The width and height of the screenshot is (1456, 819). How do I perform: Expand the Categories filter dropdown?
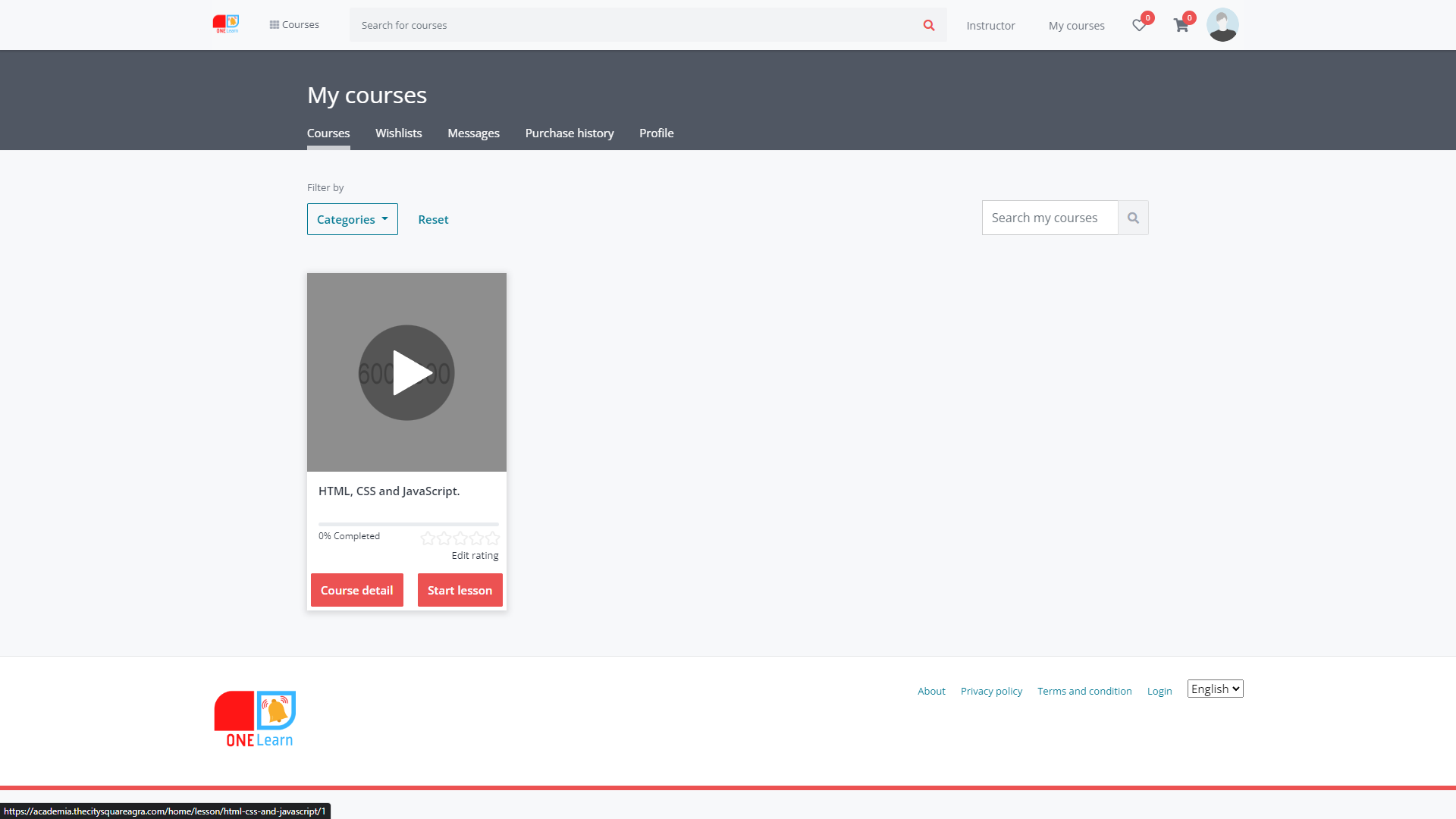click(352, 219)
